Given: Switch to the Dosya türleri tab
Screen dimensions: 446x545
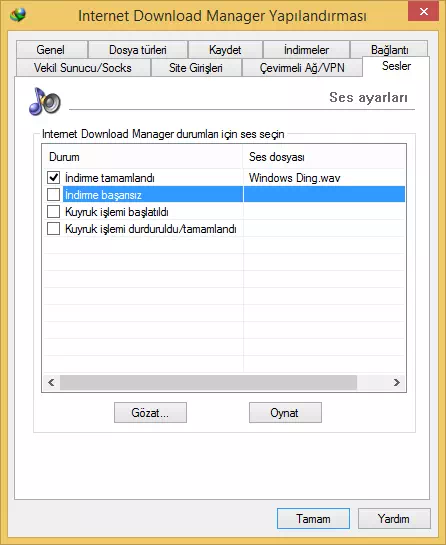Looking at the screenshot, I should click(138, 50).
